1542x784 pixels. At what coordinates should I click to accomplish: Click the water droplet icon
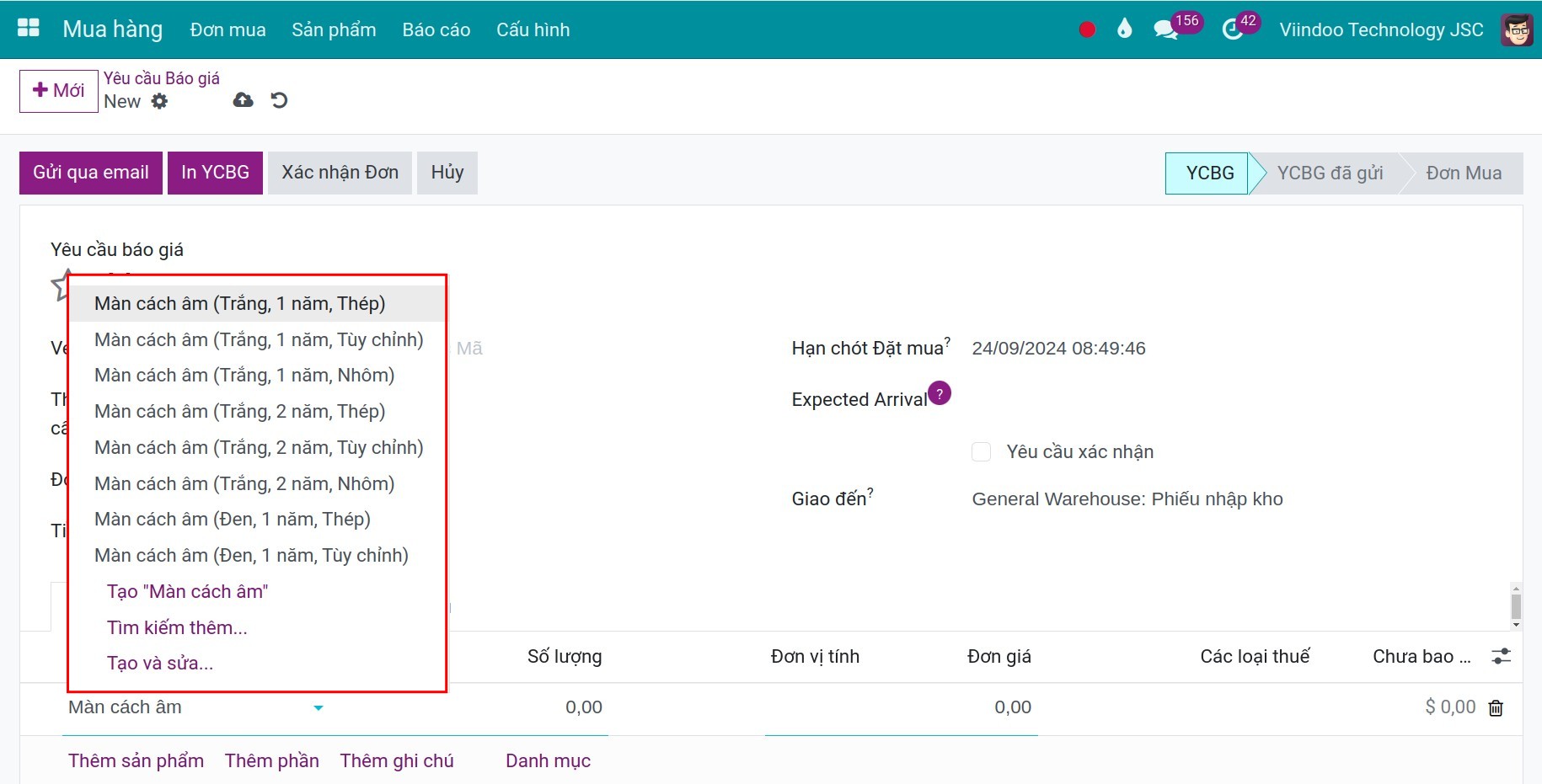[1124, 29]
